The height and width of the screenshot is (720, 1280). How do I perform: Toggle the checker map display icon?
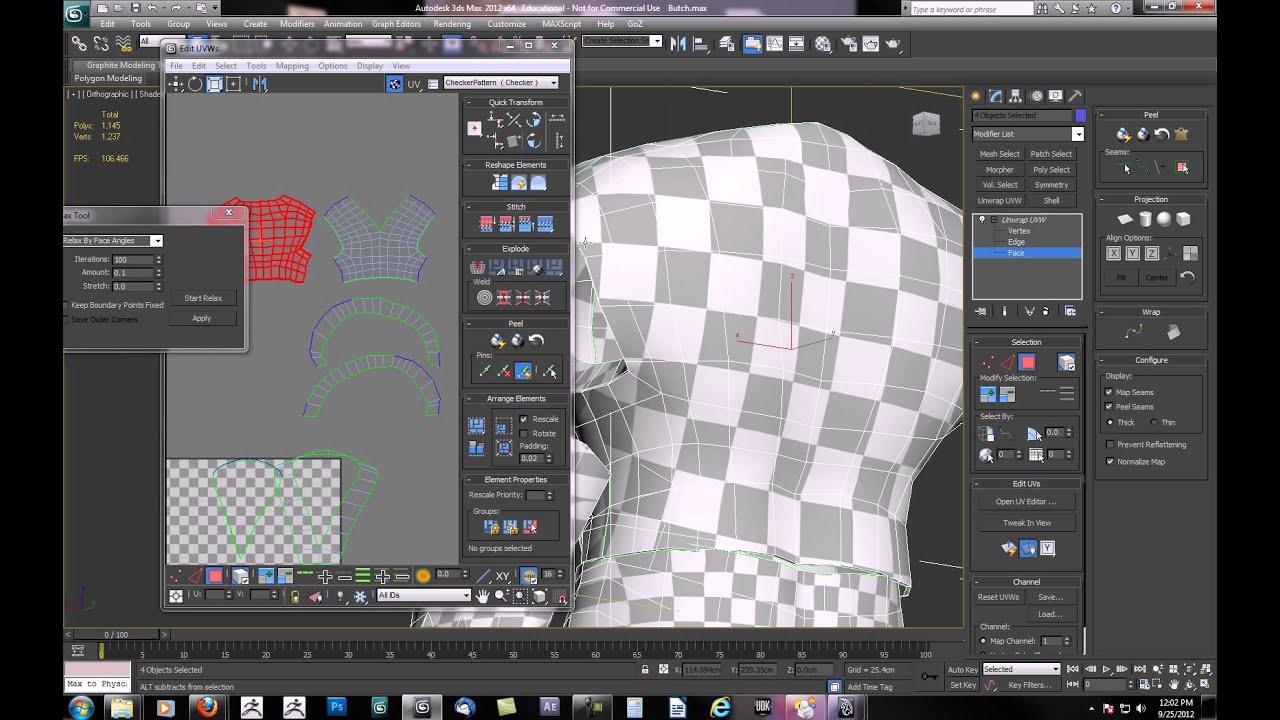tap(395, 84)
